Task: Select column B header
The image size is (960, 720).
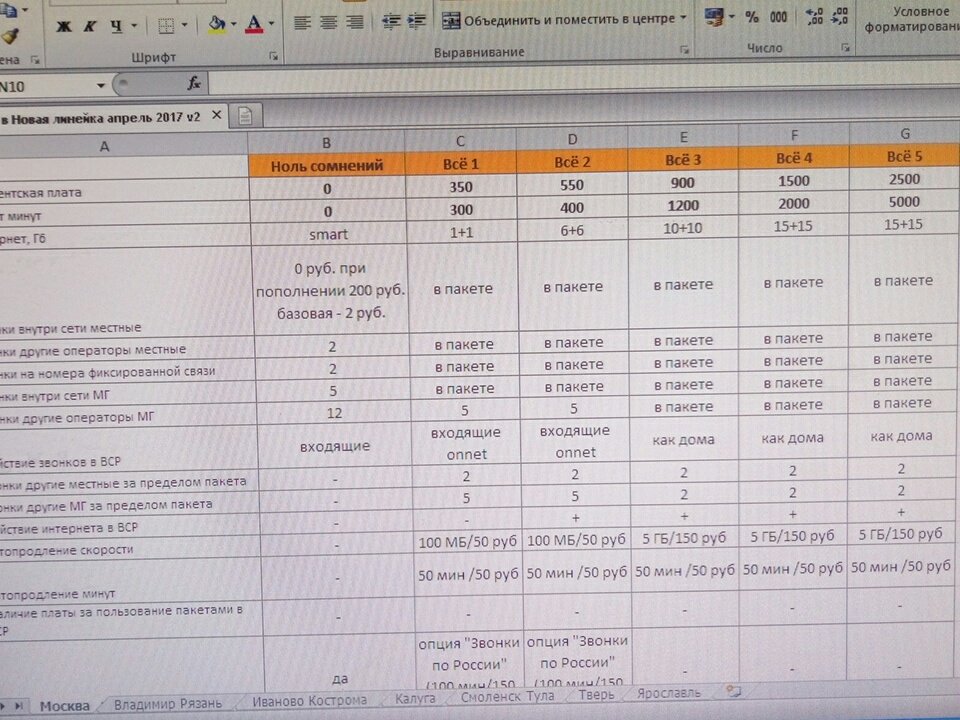Action: point(326,143)
